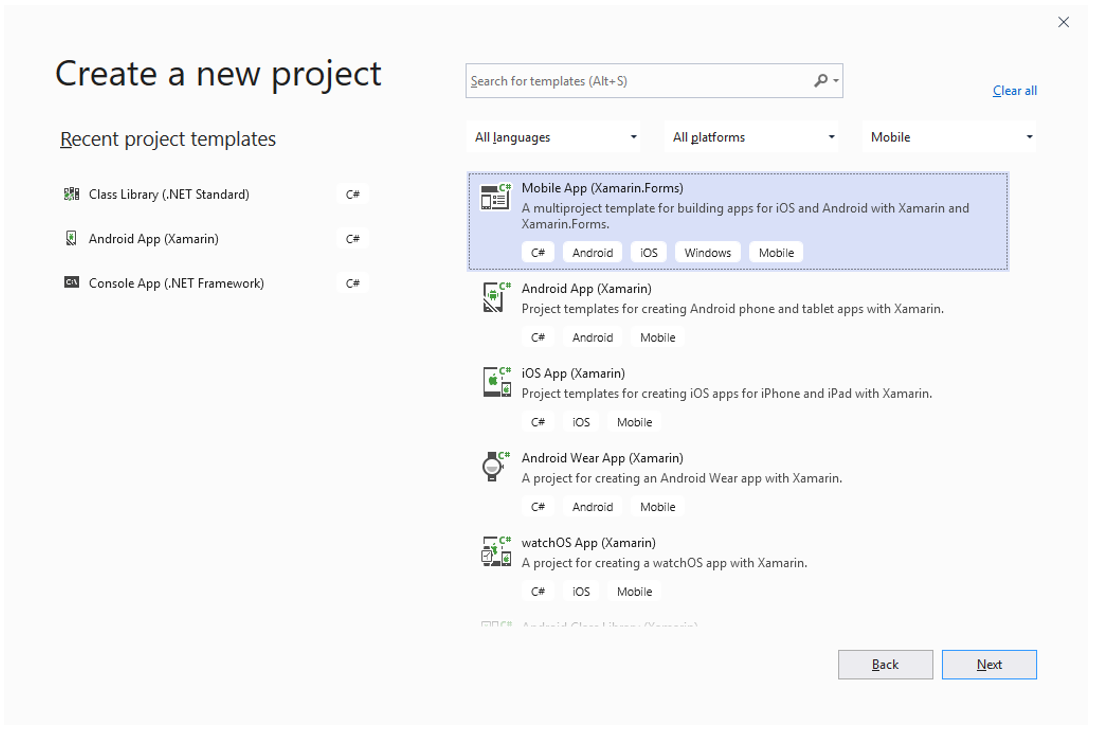Click the C# tag beside Console App (.NET Framework)
This screenshot has width=1093, height=731.
[x=353, y=283]
